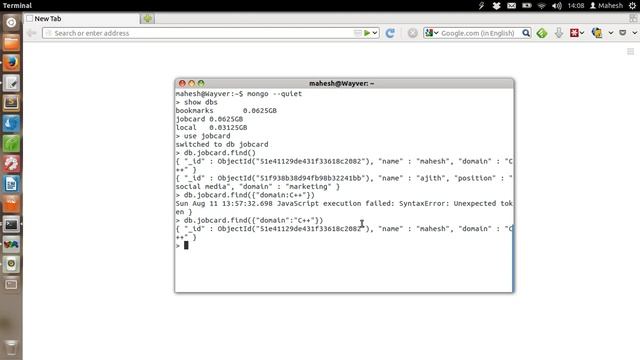
Task: Open the battery indicator menu
Action: pyautogui.click(x=527, y=5)
